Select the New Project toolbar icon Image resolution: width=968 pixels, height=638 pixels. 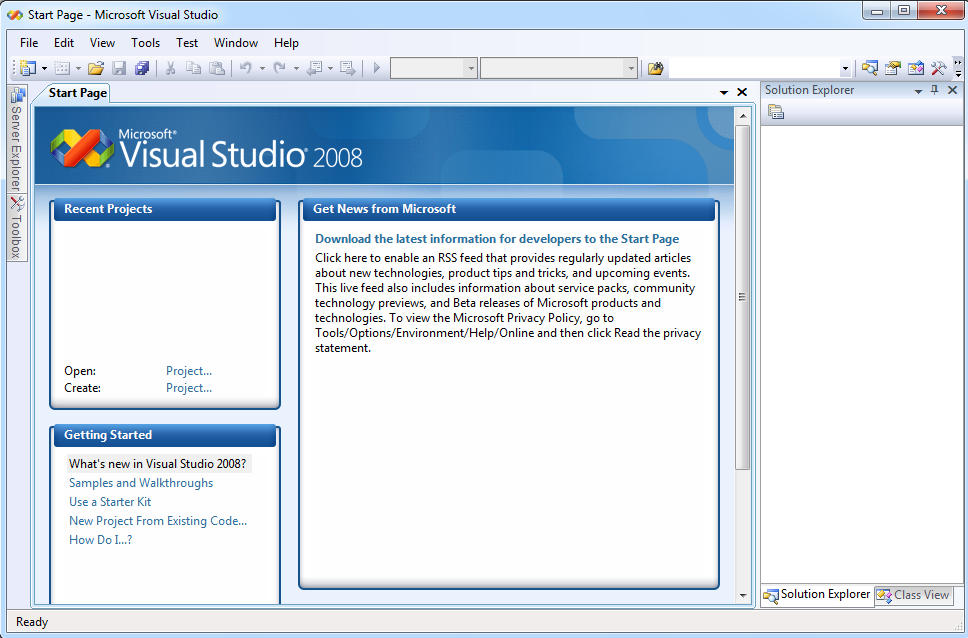28,67
